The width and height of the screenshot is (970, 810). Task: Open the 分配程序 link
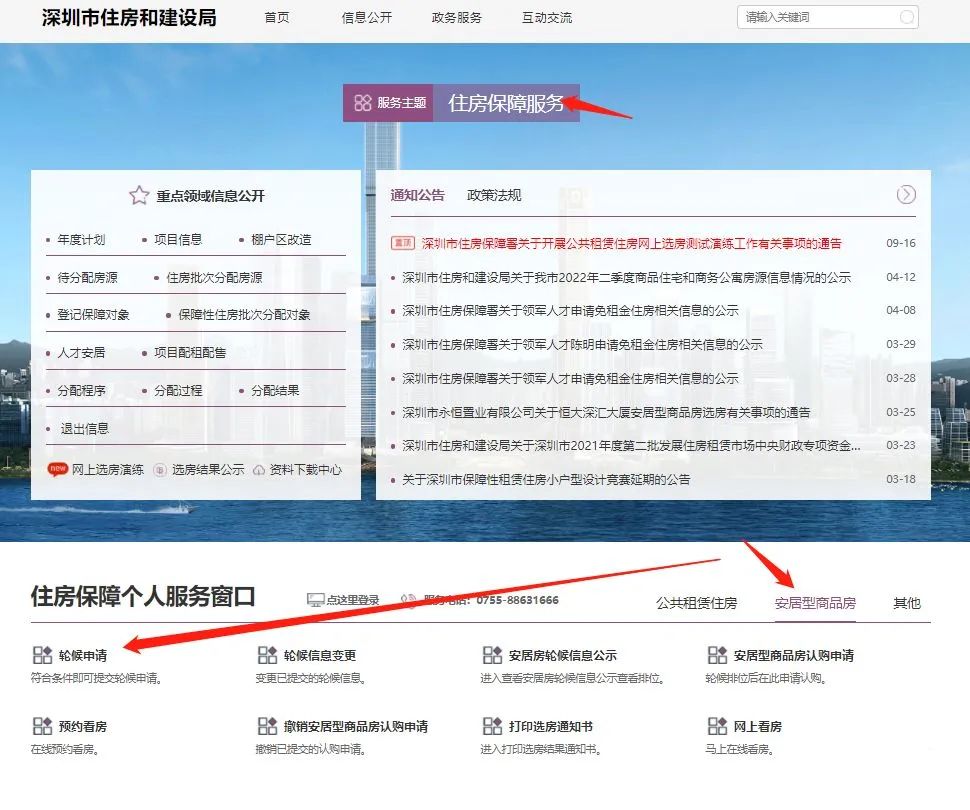coord(81,390)
